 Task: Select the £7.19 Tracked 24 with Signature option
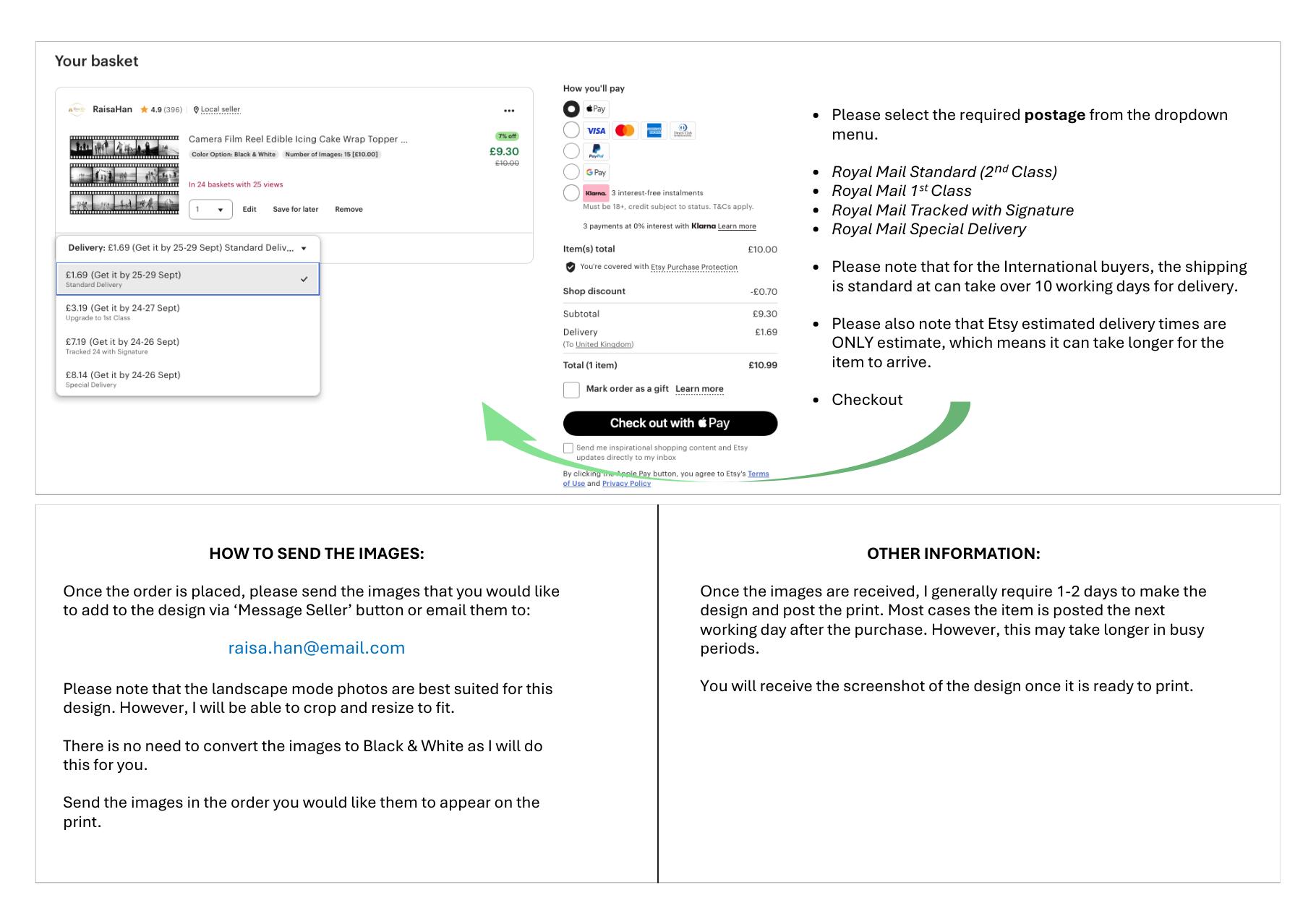point(188,346)
